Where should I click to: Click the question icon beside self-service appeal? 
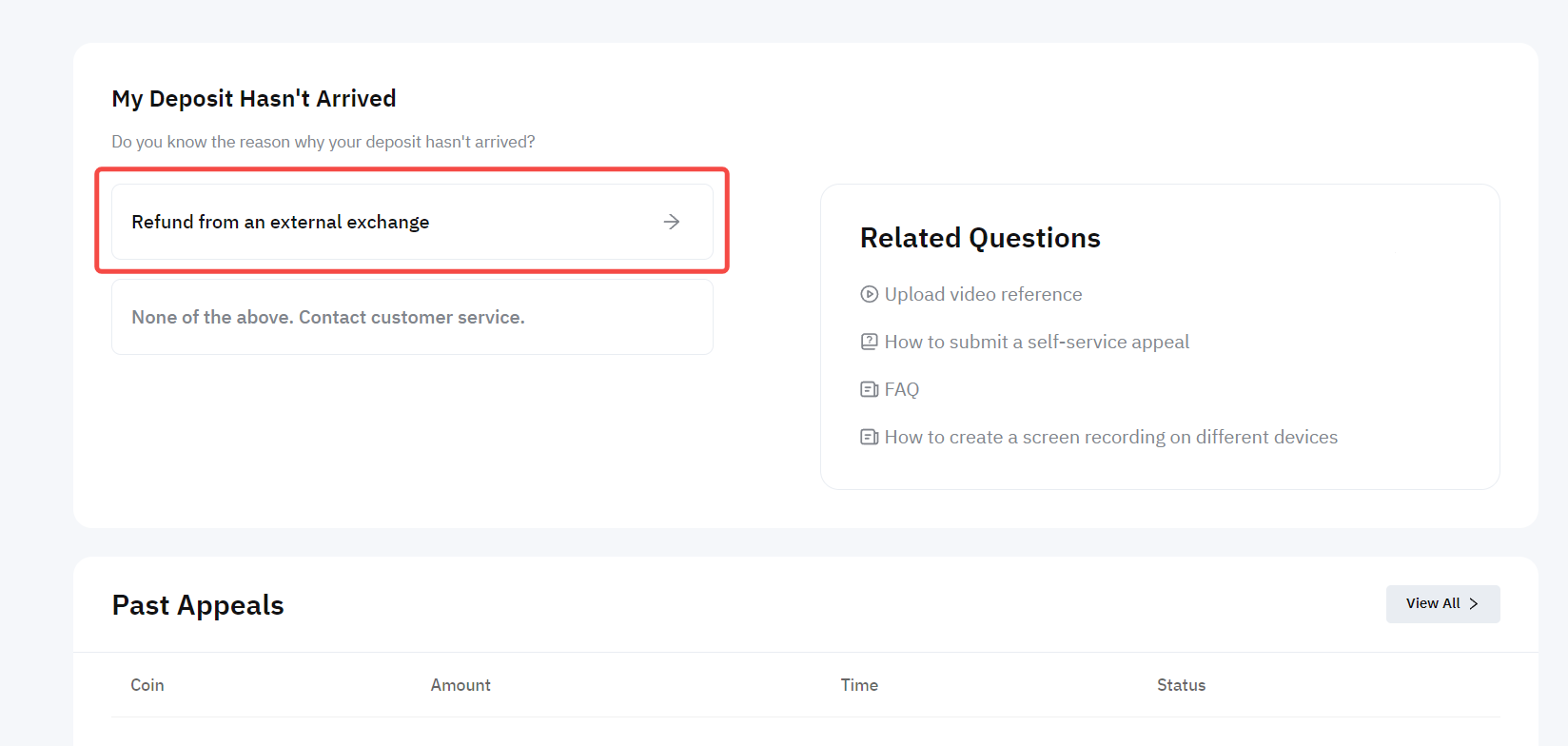(869, 342)
